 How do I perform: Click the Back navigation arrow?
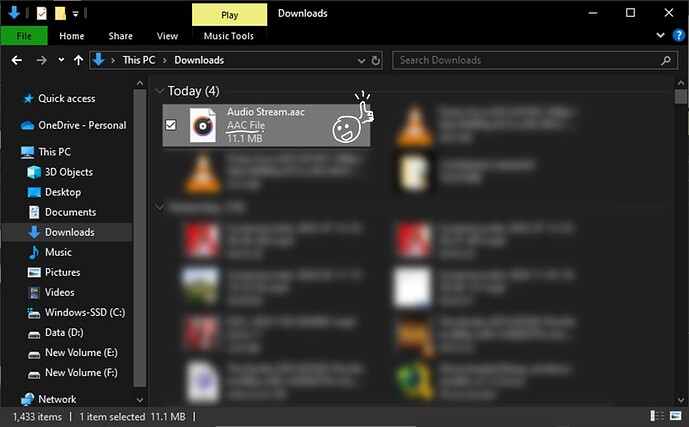(x=16, y=60)
